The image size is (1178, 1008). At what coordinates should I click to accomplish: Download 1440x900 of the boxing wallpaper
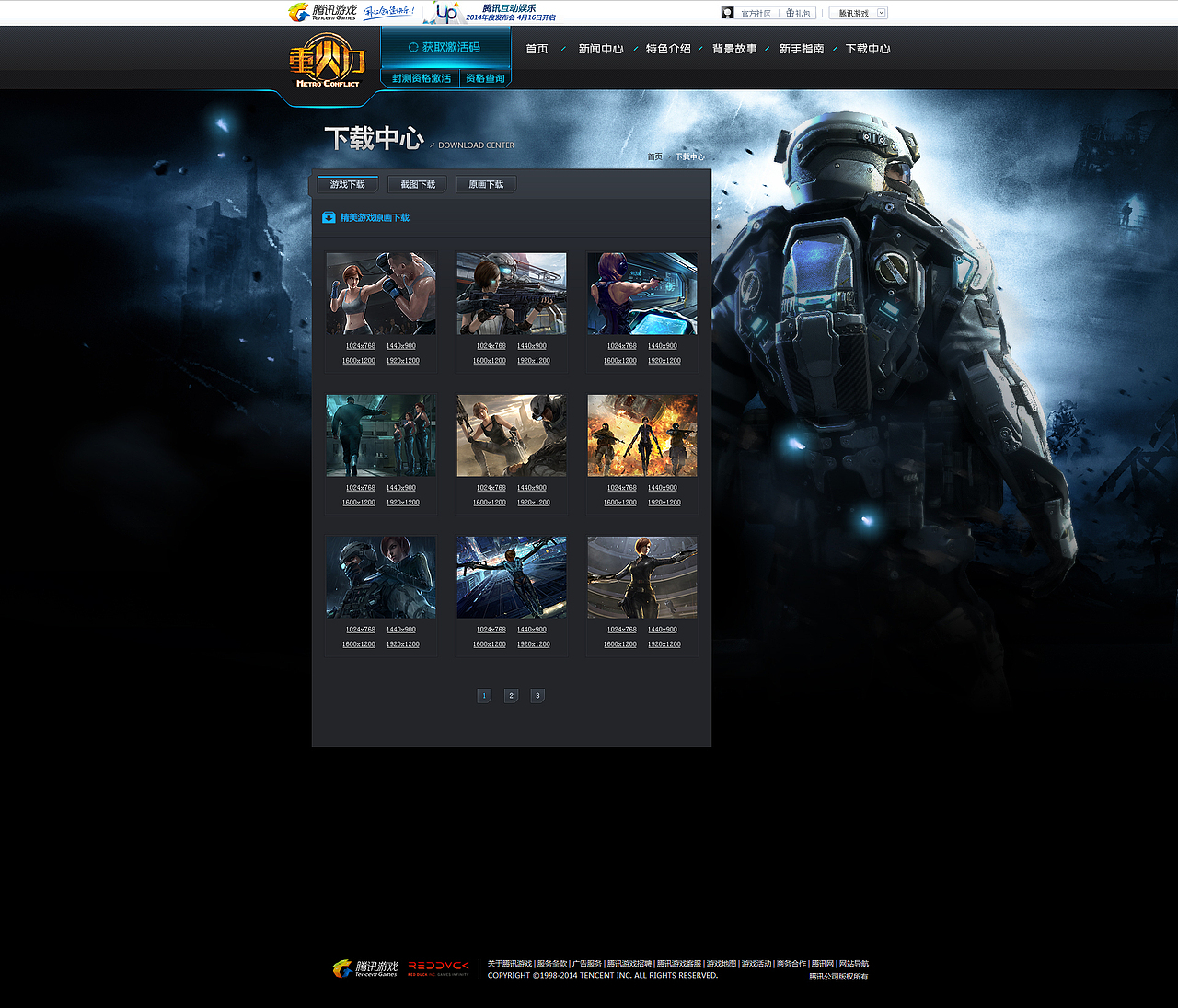(401, 346)
